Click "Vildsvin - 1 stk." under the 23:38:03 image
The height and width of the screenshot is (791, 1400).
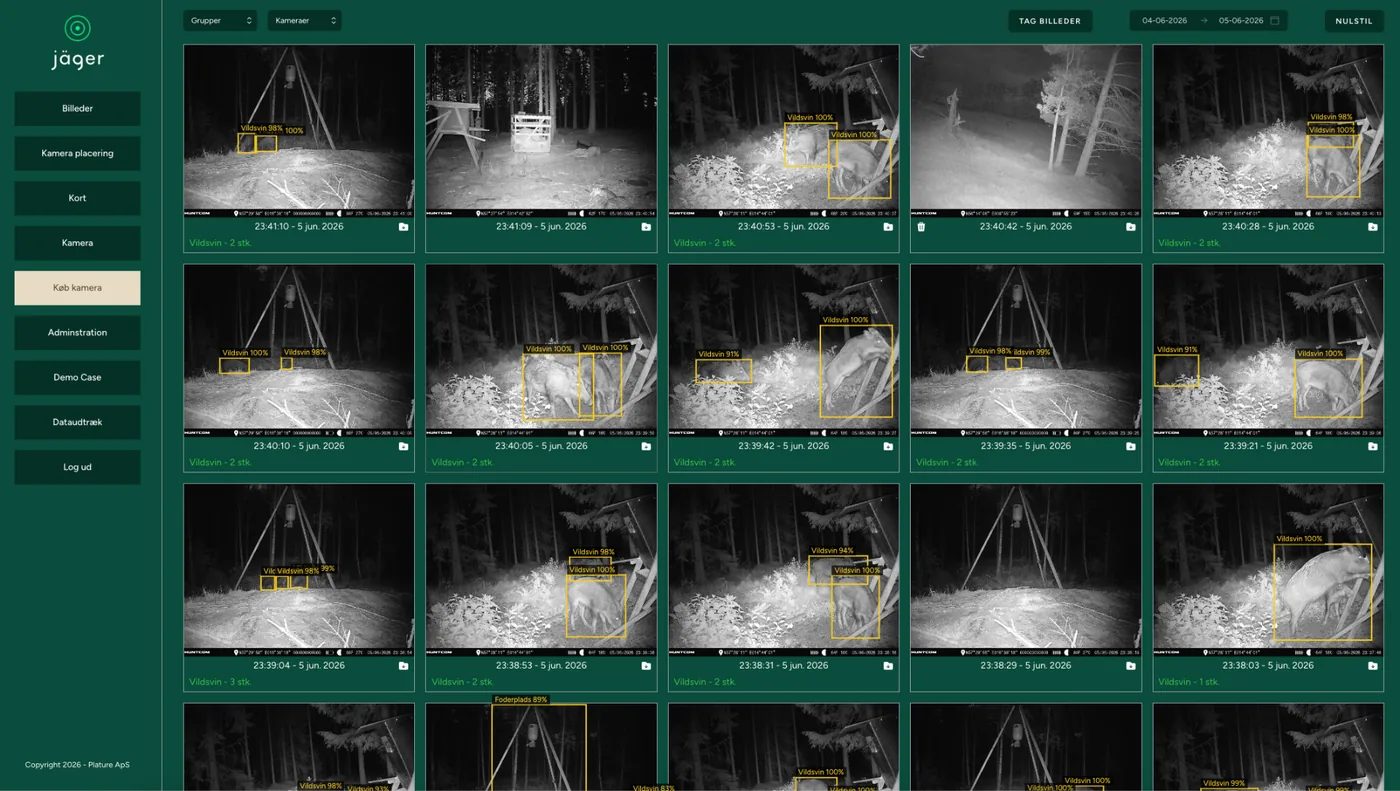1189,682
